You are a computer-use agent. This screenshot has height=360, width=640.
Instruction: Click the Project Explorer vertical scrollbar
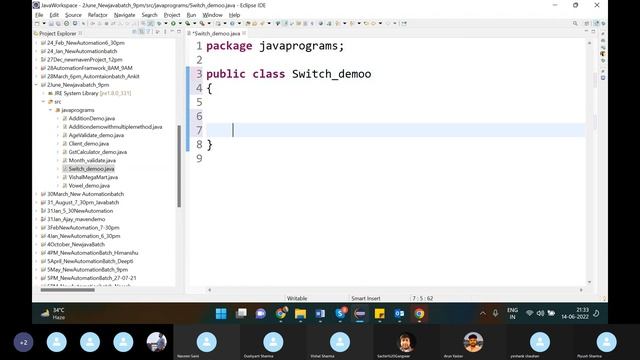pyautogui.click(x=179, y=166)
